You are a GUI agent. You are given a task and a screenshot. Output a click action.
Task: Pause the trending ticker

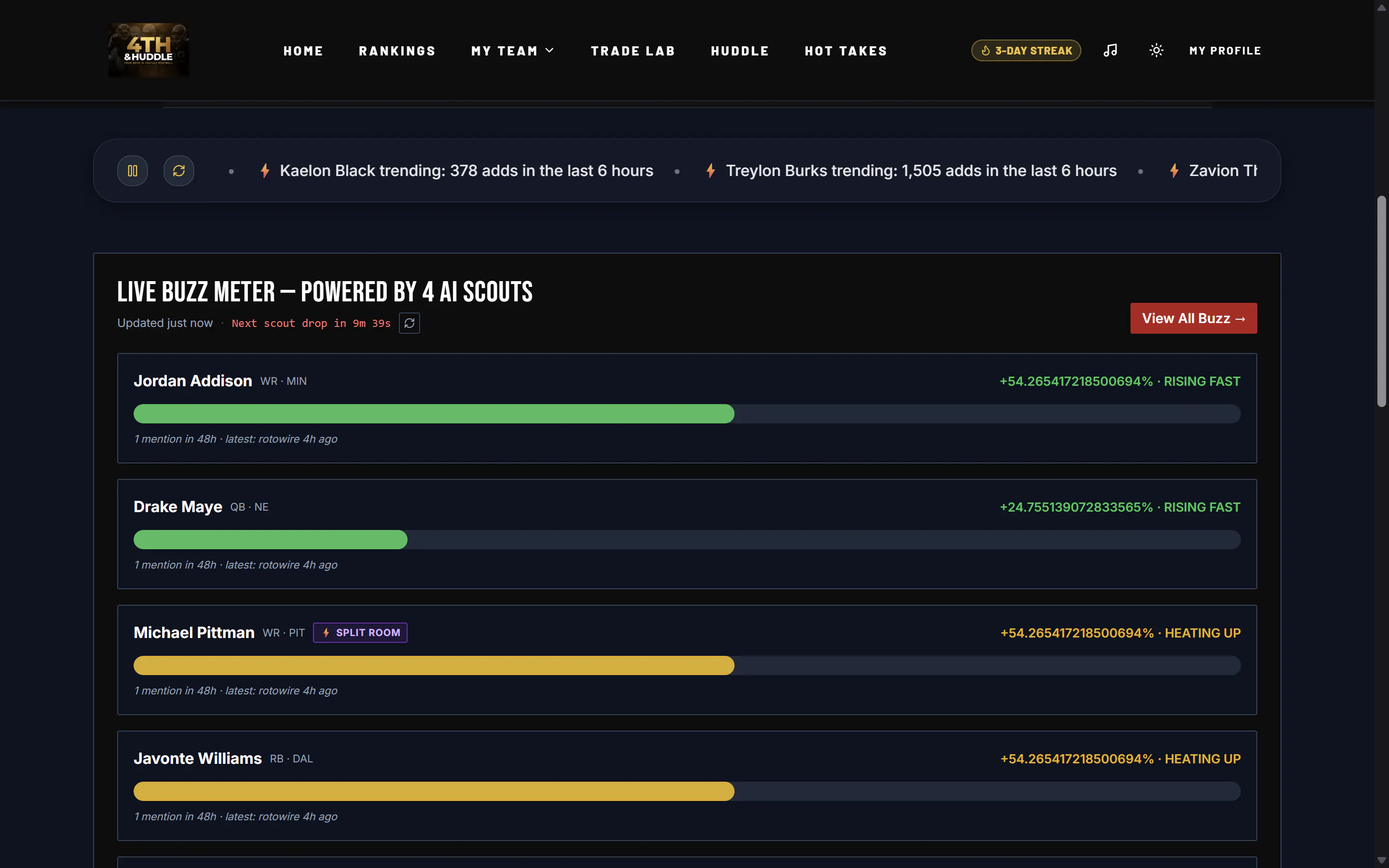(133, 171)
